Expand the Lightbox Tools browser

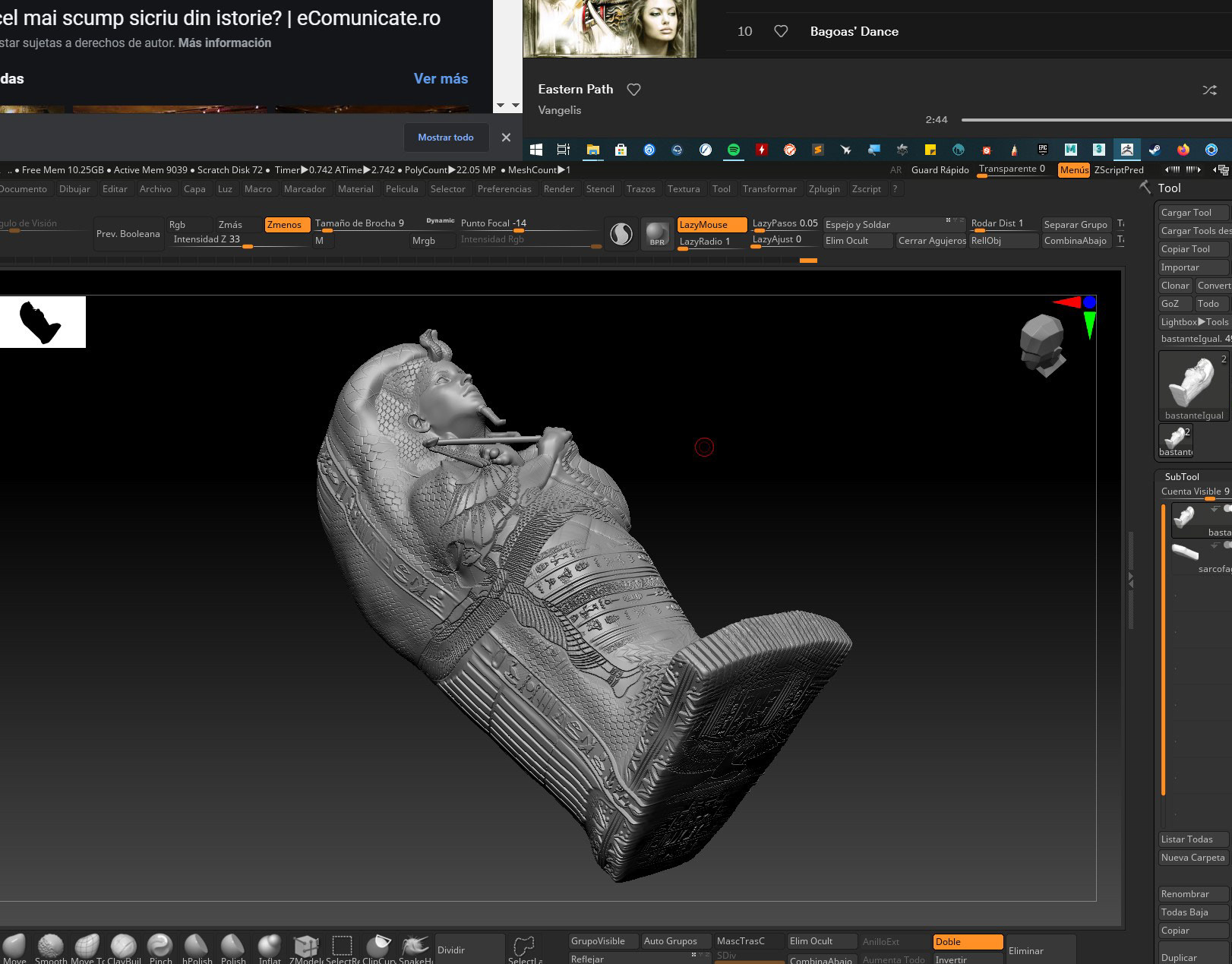pyautogui.click(x=1193, y=322)
